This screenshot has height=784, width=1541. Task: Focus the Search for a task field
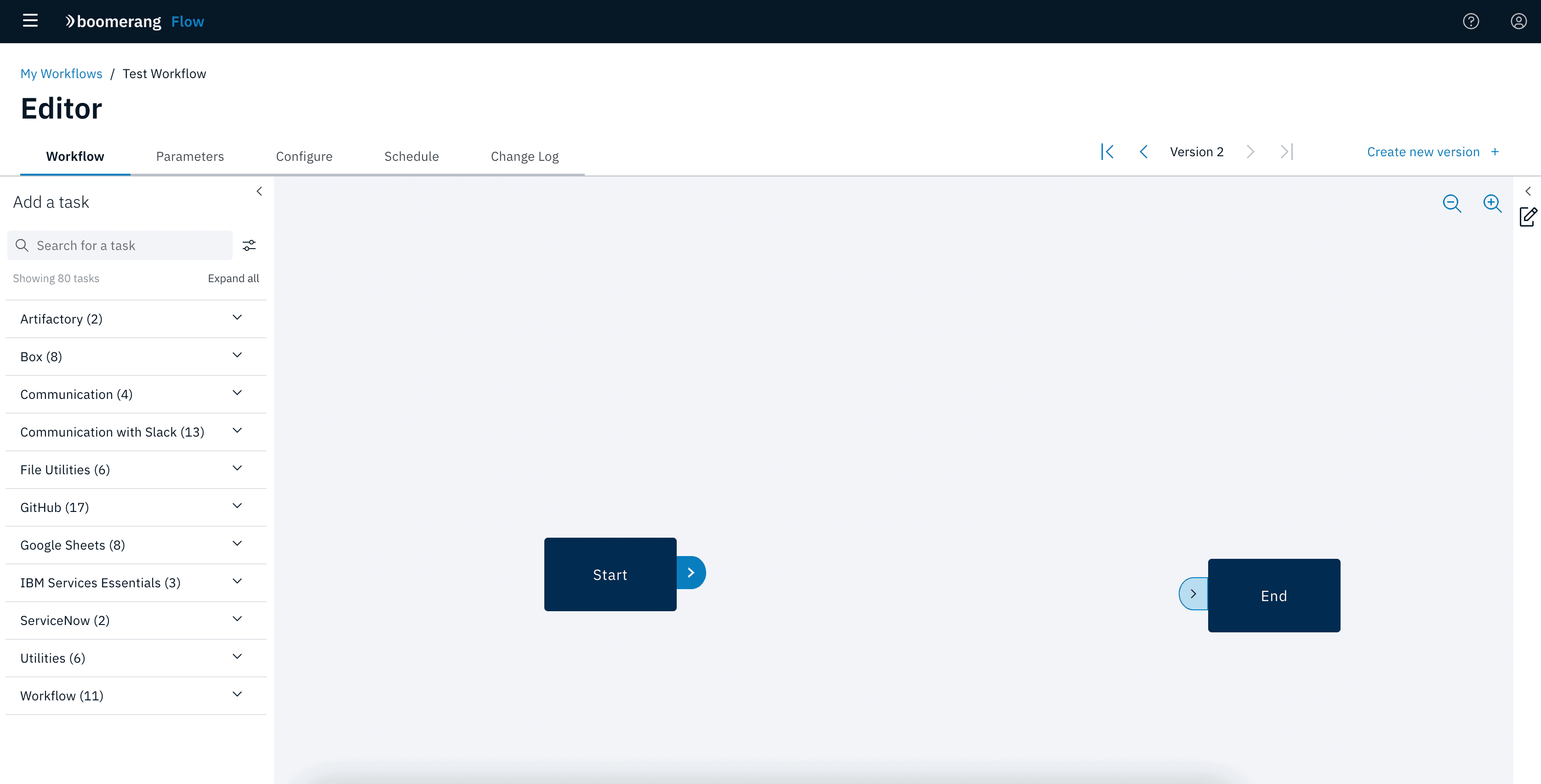tap(120, 245)
